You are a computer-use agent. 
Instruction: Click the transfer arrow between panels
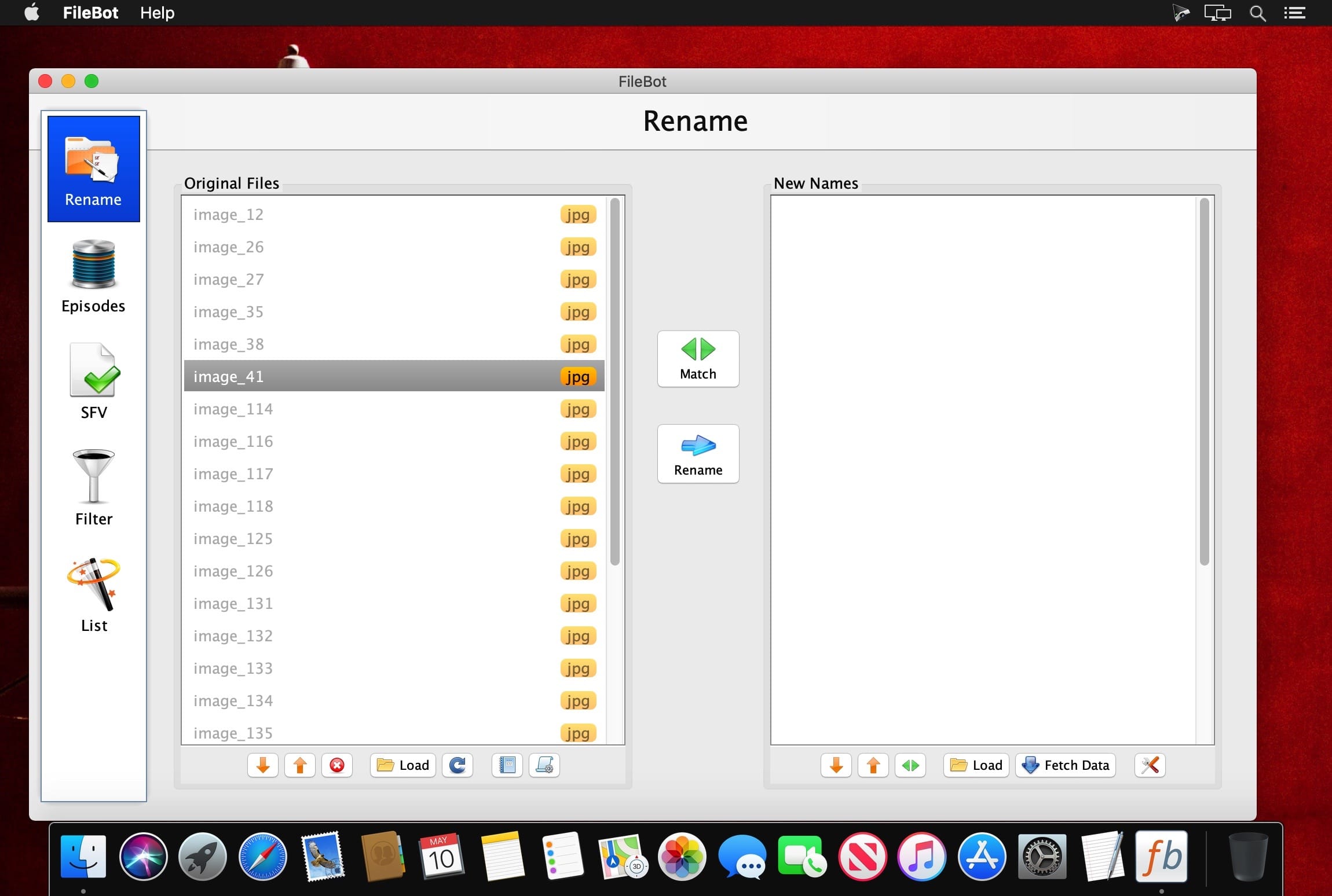pos(698,452)
